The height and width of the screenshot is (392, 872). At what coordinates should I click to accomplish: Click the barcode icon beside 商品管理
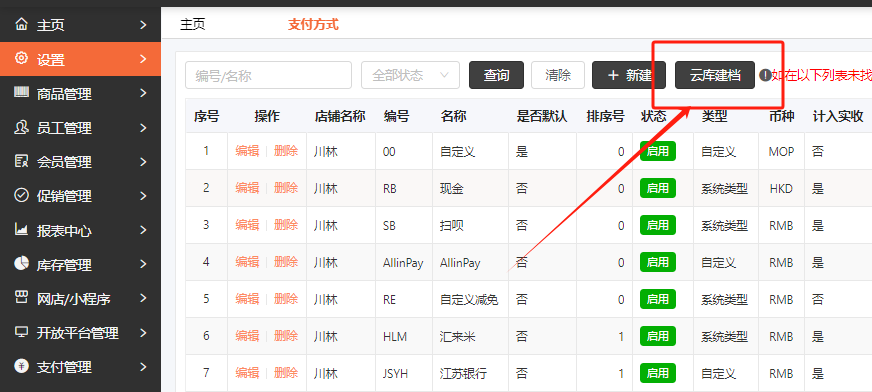21,92
